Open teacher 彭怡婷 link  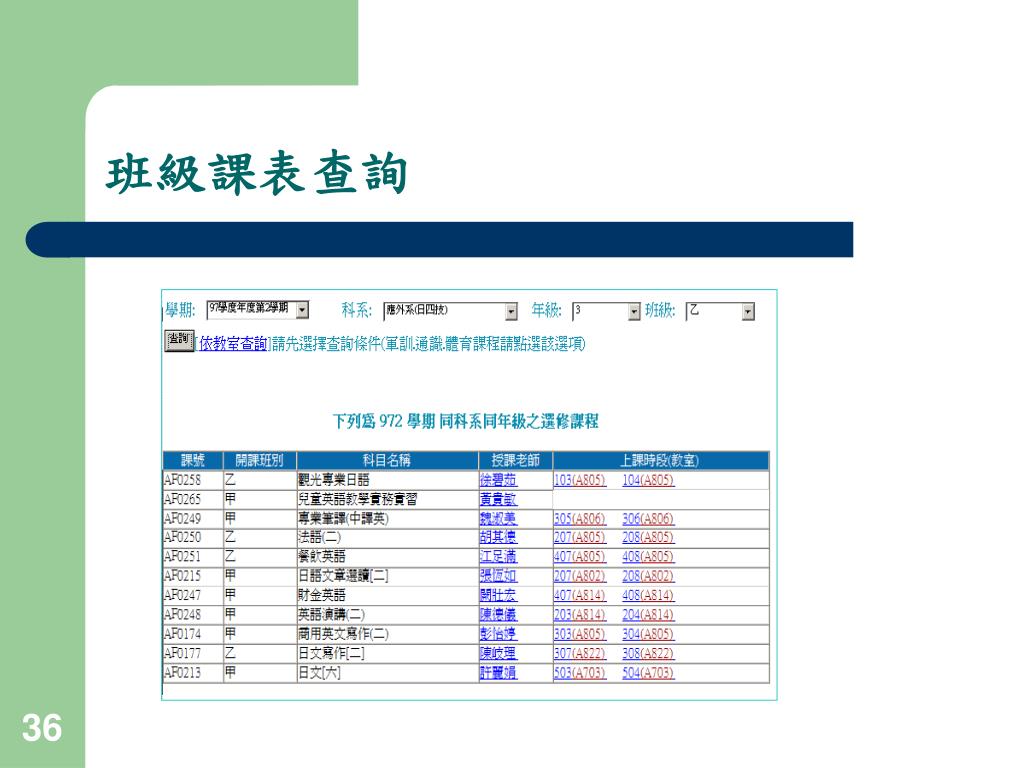(x=498, y=634)
